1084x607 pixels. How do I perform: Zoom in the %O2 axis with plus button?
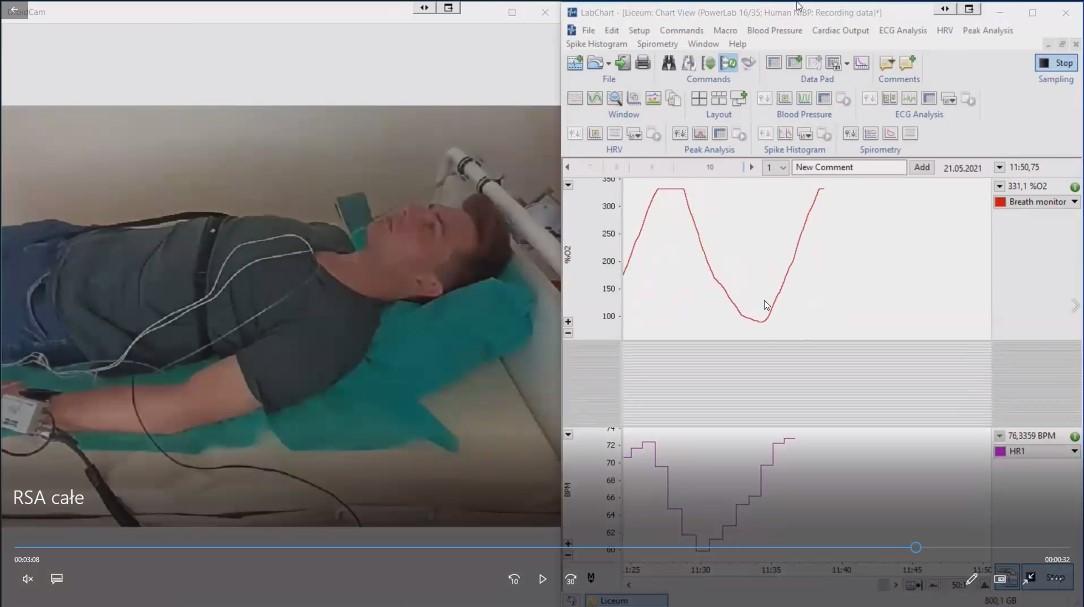pos(568,321)
